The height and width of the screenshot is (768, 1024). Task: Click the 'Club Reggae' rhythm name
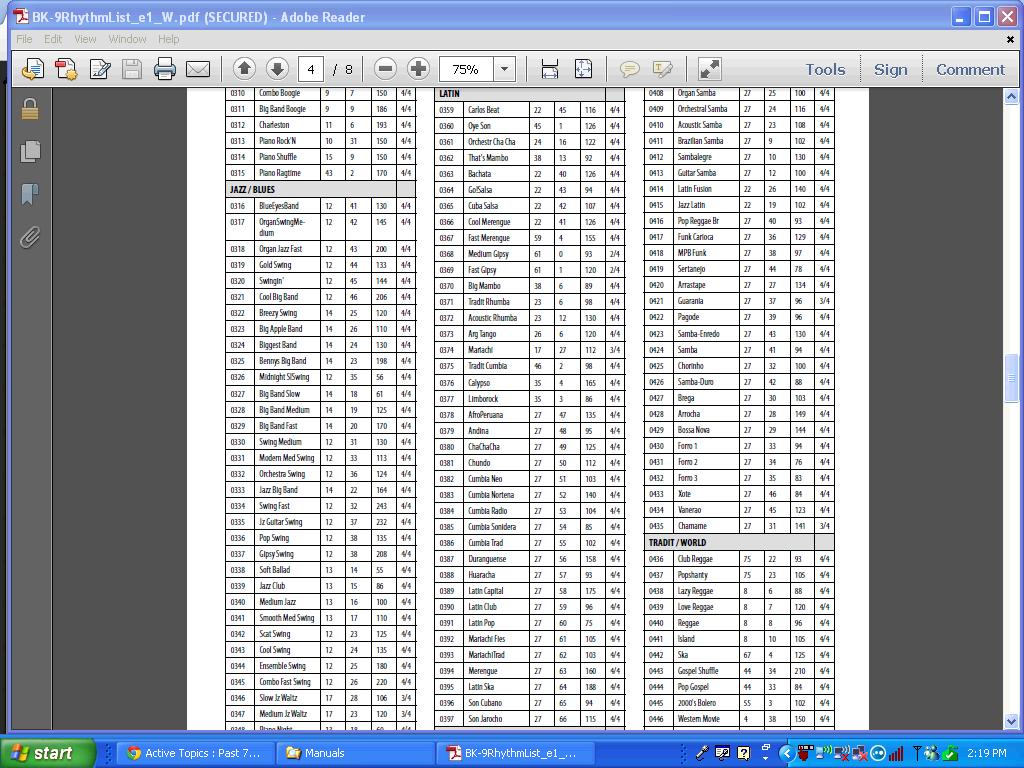coord(695,559)
